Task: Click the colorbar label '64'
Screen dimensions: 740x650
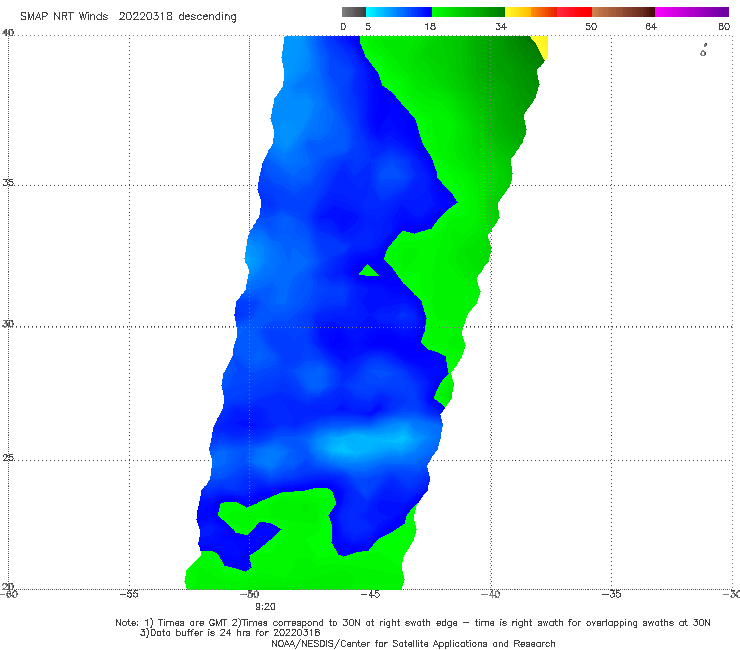Action: pyautogui.click(x=651, y=26)
